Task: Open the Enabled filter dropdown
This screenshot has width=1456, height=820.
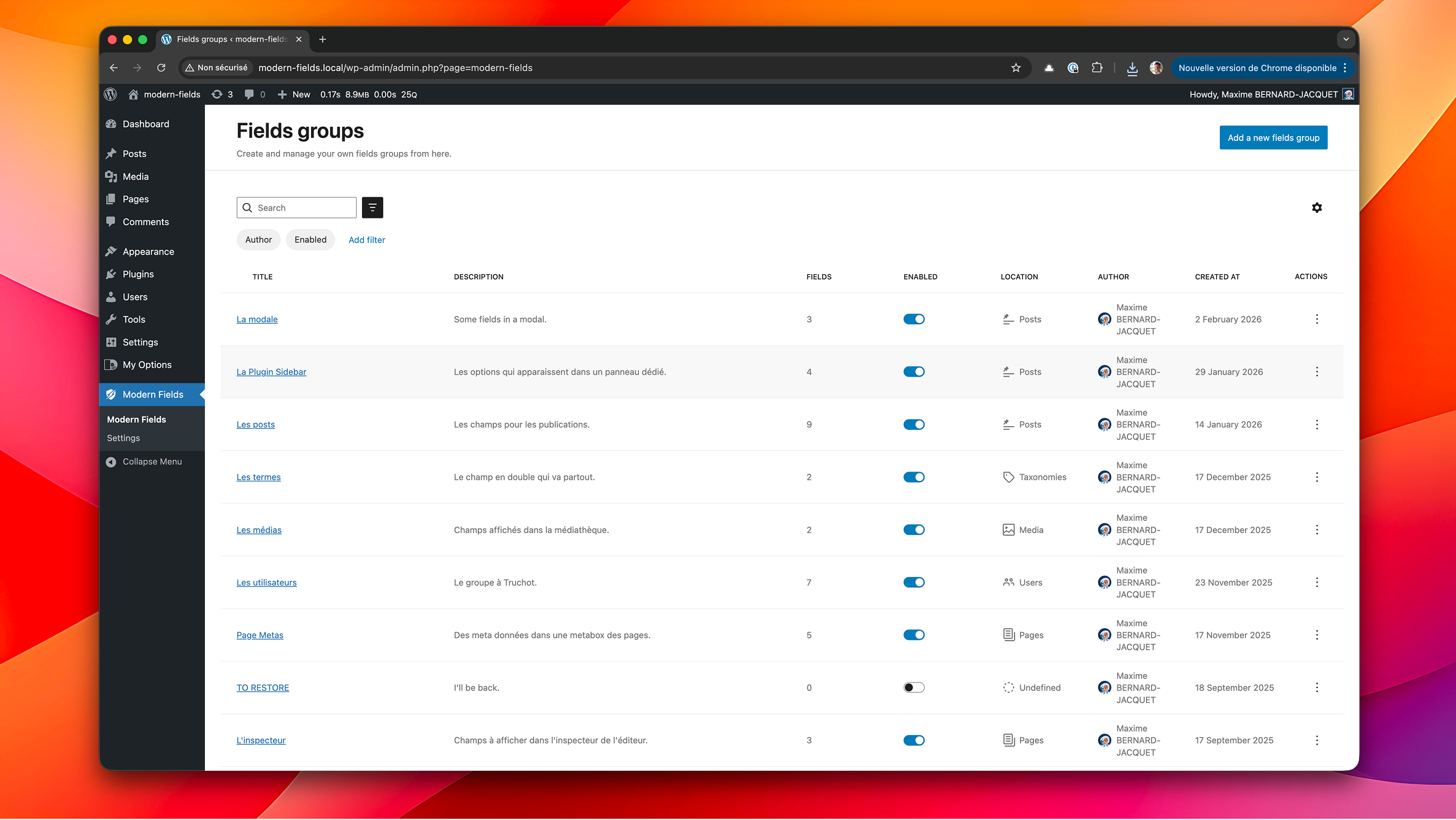Action: coord(310,240)
